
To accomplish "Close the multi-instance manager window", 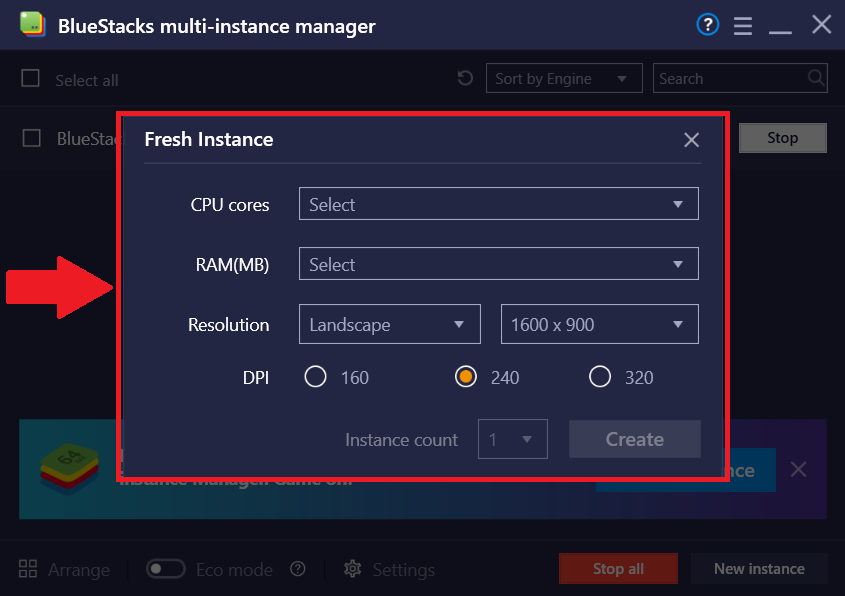I will pyautogui.click(x=821, y=24).
